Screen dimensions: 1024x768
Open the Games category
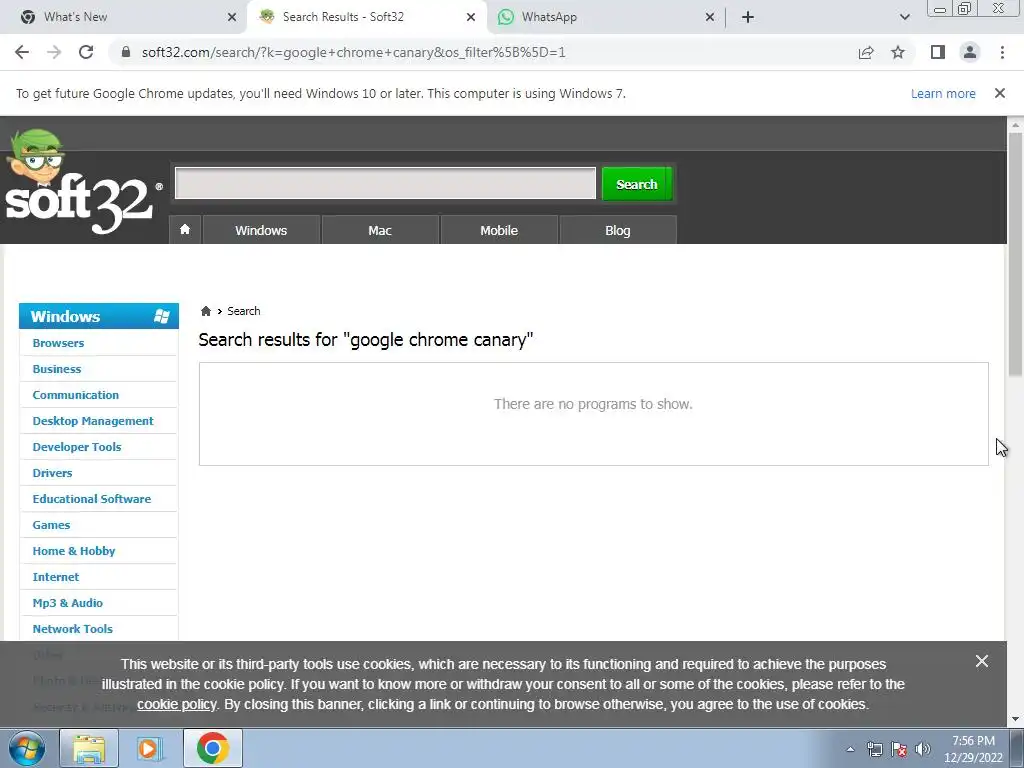[51, 525]
